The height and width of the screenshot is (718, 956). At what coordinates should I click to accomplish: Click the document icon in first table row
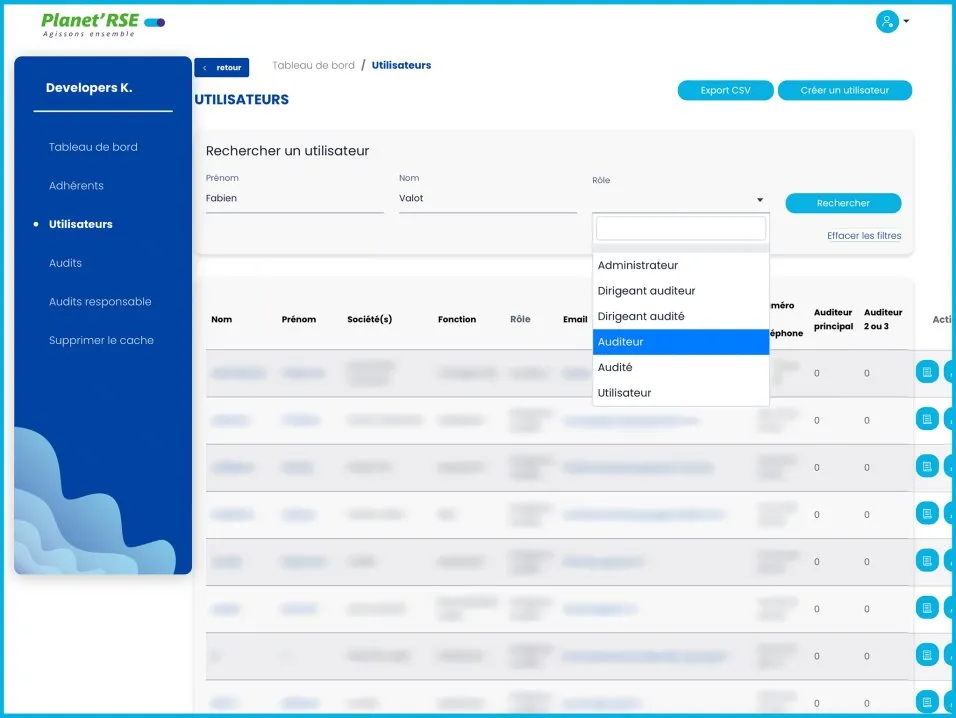(927, 372)
